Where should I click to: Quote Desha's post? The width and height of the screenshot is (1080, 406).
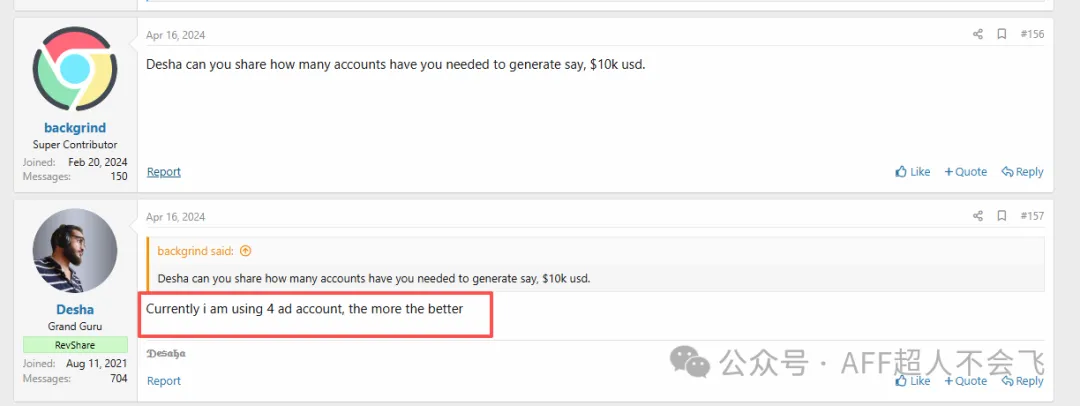tap(966, 381)
